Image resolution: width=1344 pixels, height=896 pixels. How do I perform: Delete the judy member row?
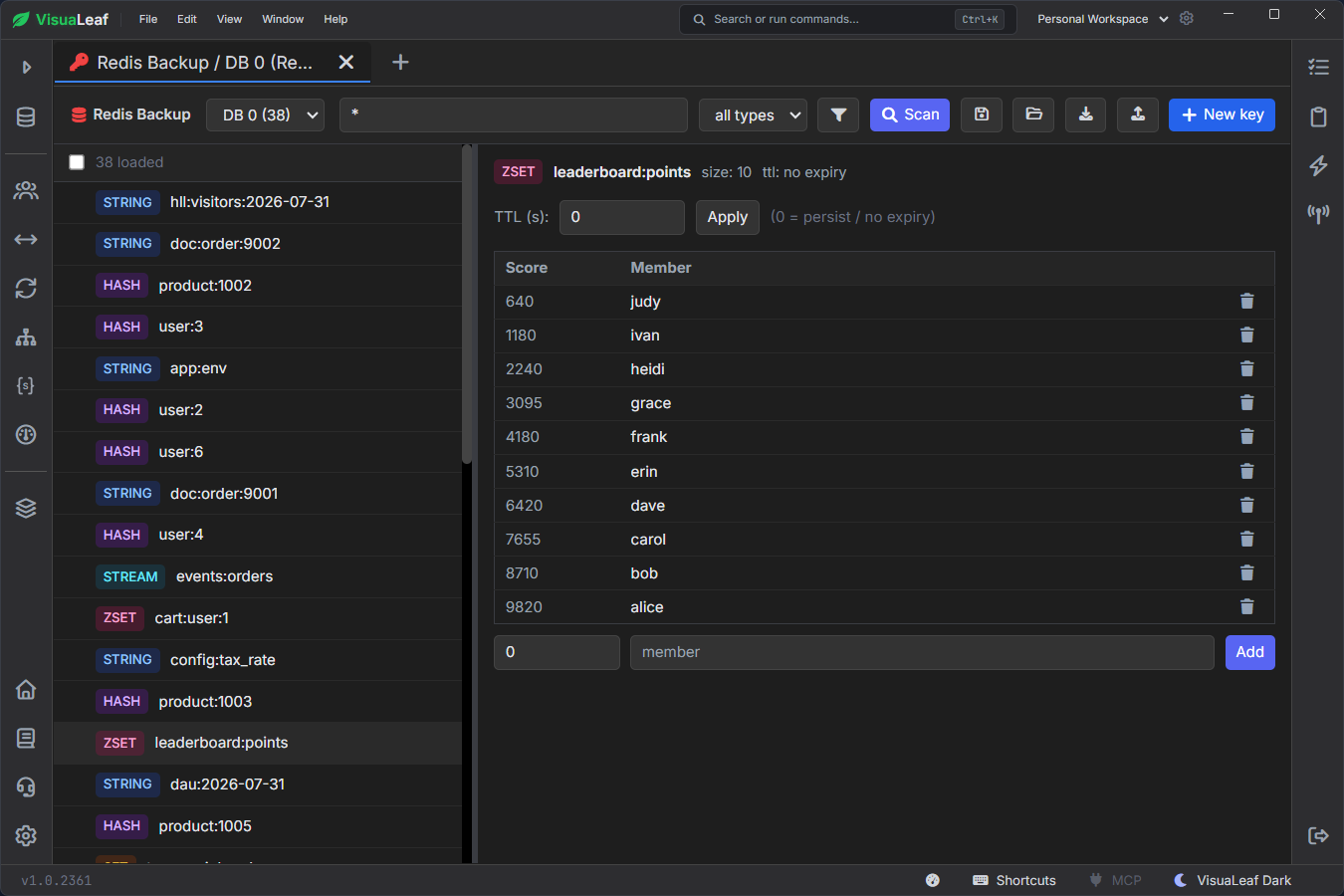point(1246,302)
